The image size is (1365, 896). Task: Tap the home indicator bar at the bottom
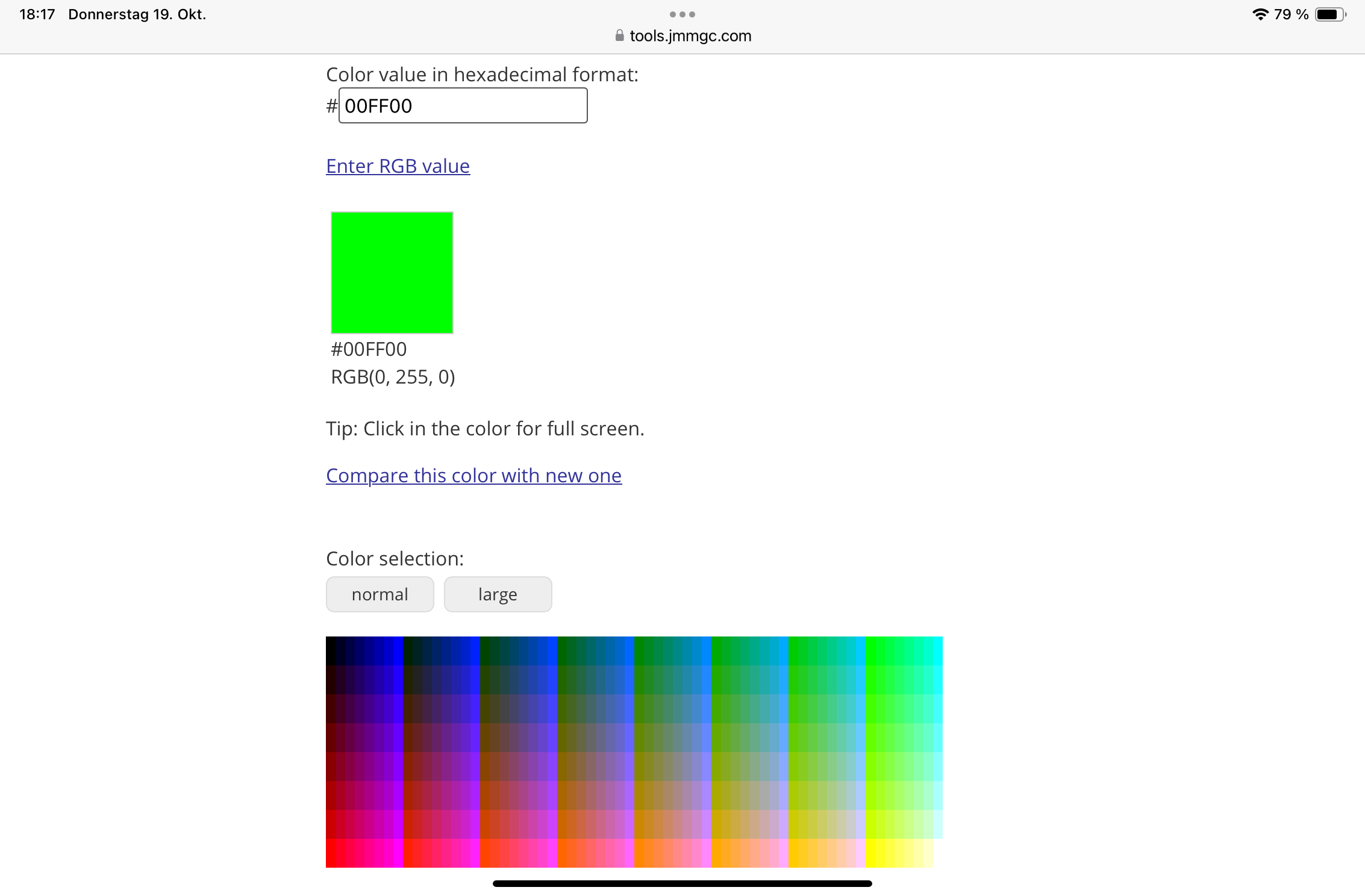682,883
